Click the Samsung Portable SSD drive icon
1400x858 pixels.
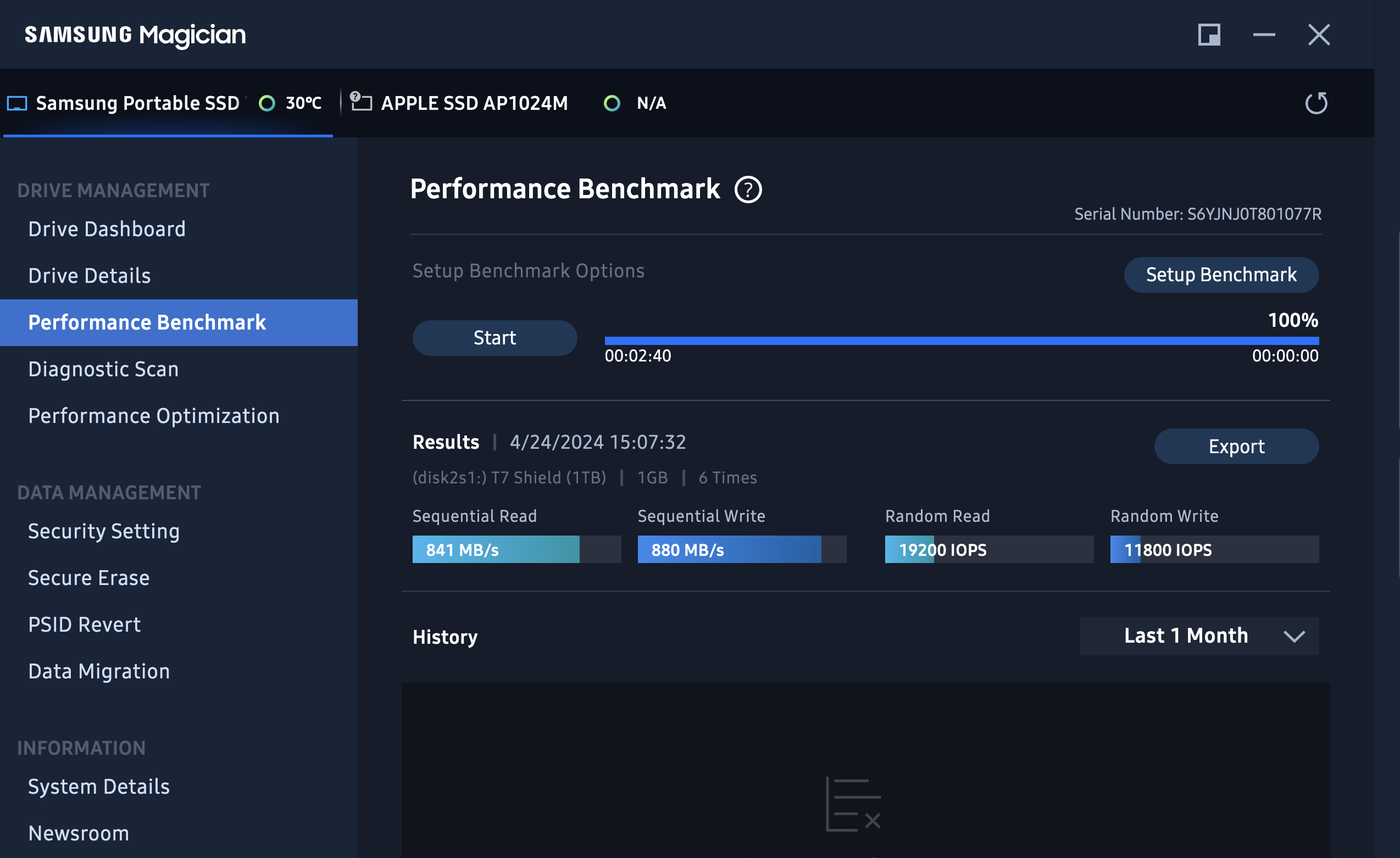pos(17,103)
